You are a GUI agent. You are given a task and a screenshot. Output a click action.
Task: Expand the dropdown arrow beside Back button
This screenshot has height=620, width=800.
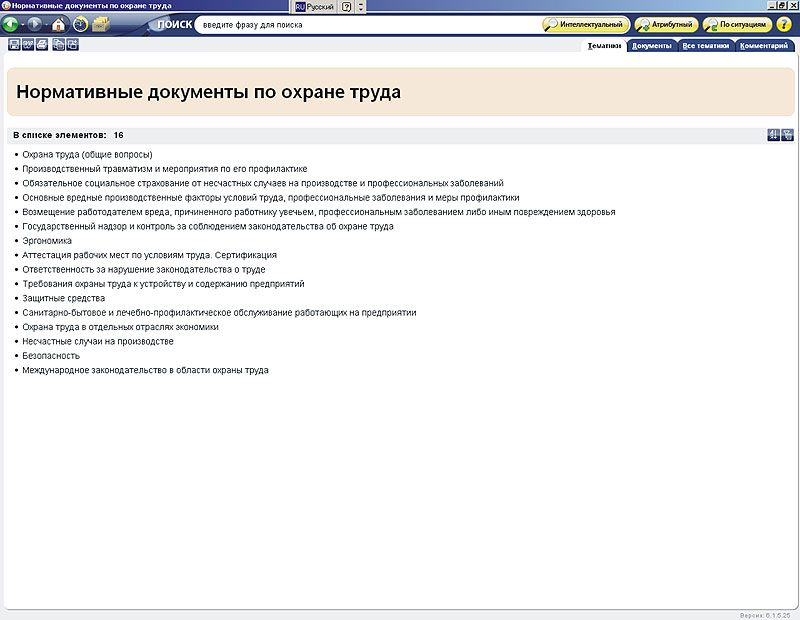(23, 24)
